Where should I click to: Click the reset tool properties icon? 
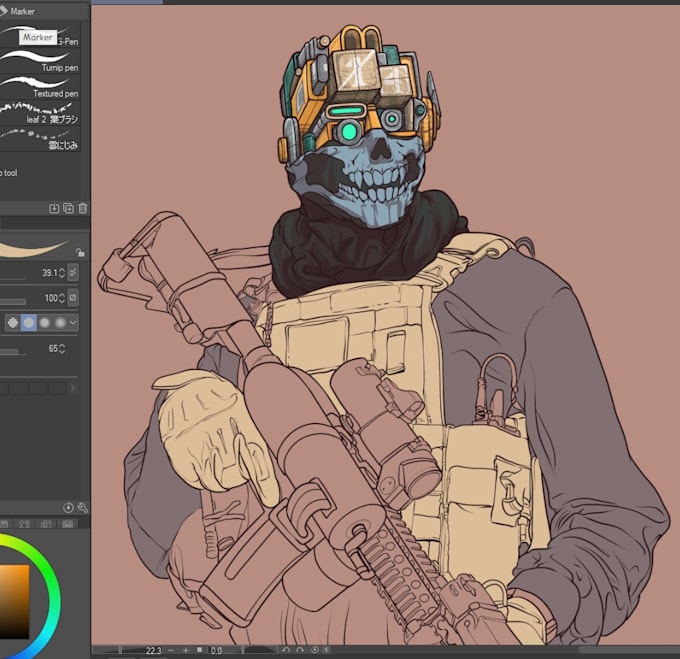tap(68, 508)
